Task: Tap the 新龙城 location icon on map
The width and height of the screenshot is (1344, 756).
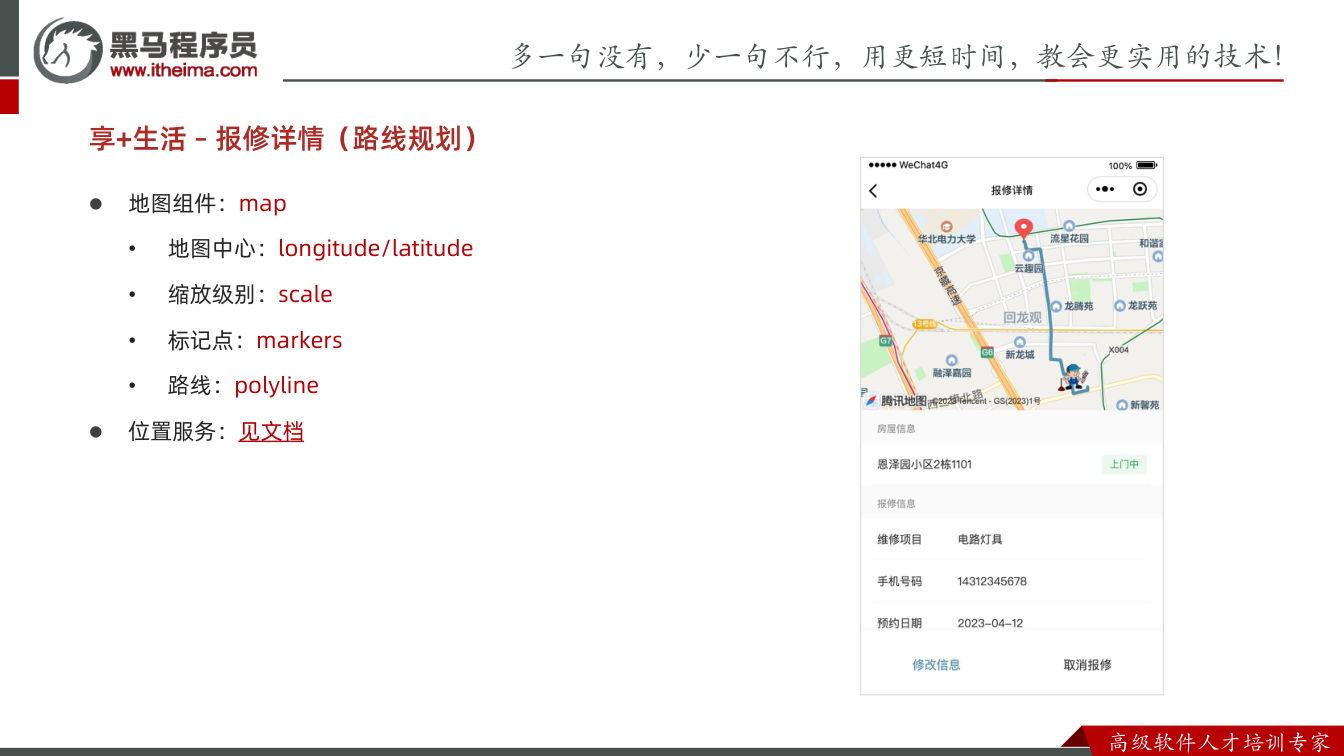Action: pyautogui.click(x=1019, y=342)
